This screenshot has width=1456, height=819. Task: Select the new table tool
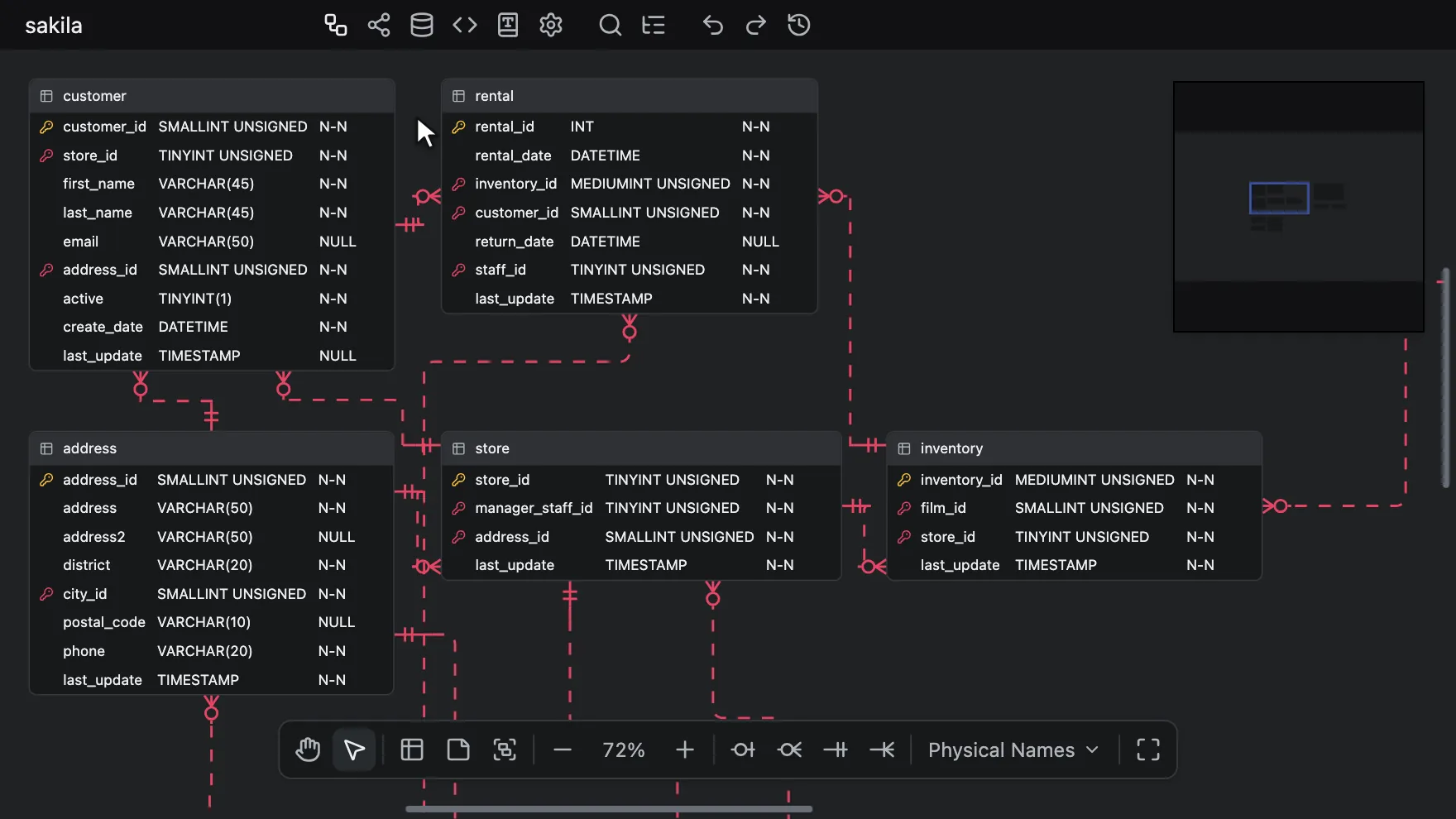(412, 750)
